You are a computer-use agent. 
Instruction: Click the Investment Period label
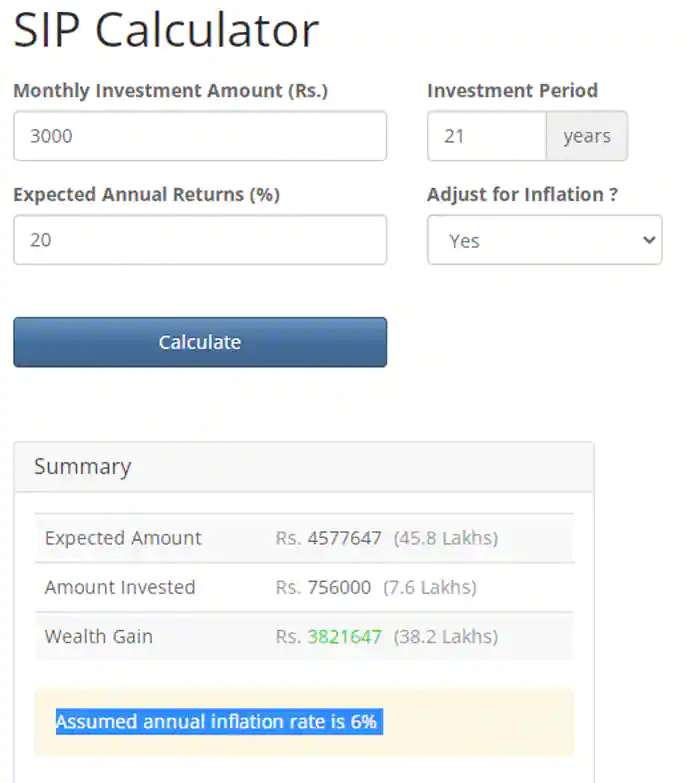tap(512, 91)
